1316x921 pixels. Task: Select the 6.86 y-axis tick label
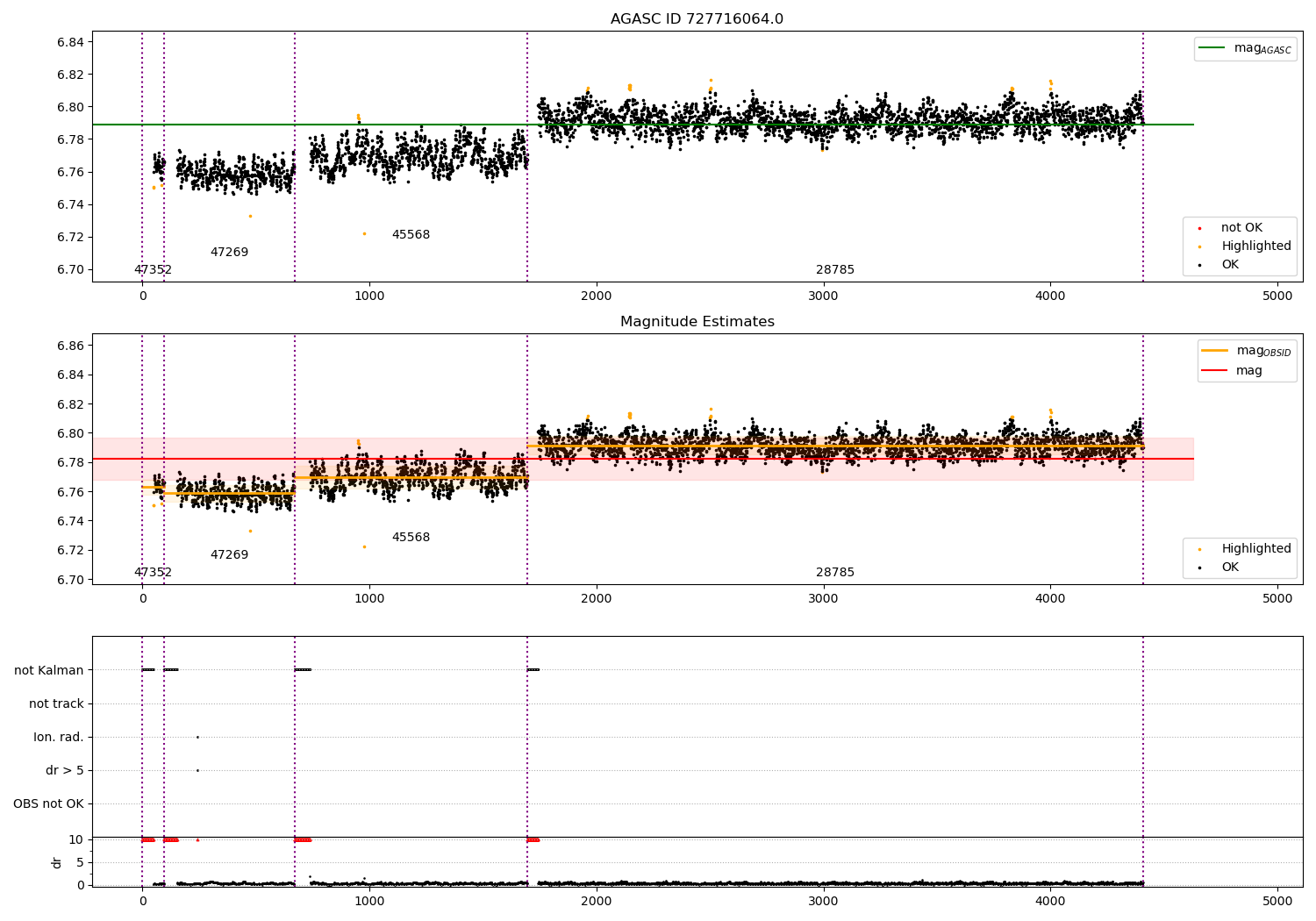click(x=70, y=346)
